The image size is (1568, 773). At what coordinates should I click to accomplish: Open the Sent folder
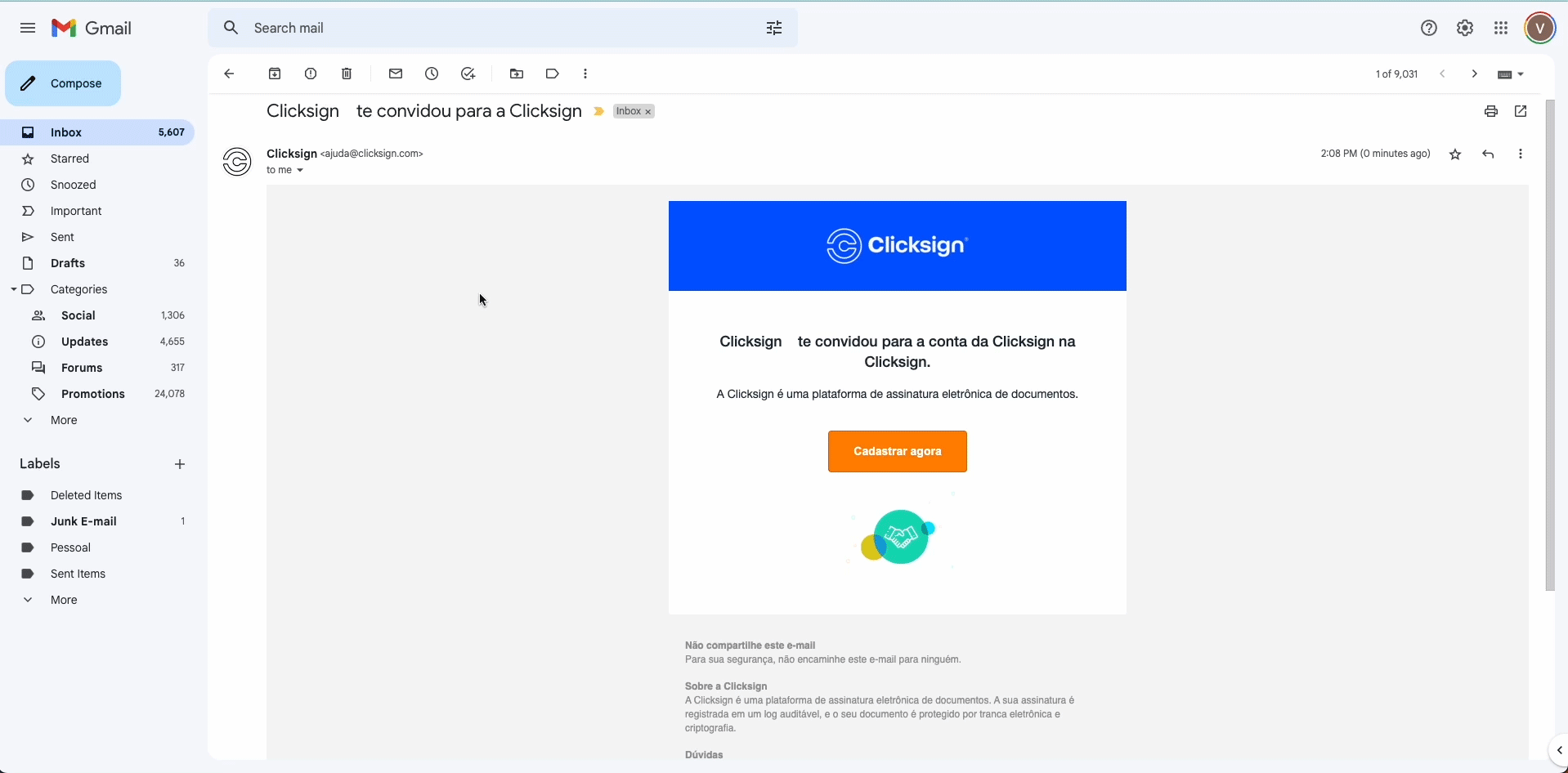98,237
